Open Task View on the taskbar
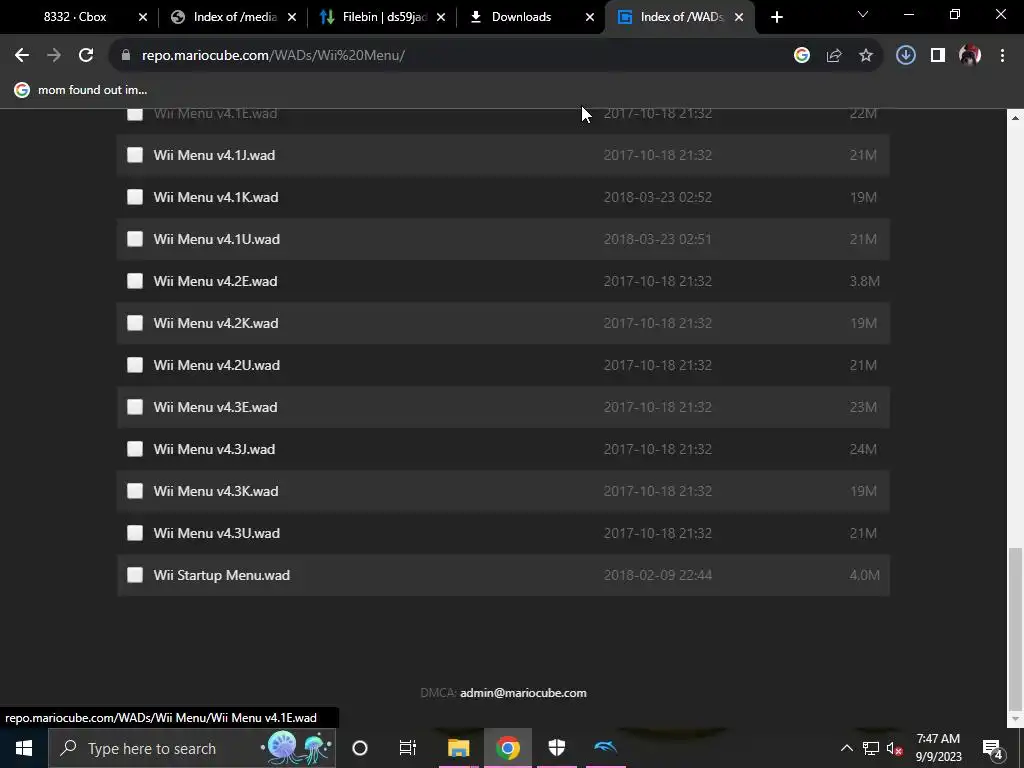 [408, 748]
